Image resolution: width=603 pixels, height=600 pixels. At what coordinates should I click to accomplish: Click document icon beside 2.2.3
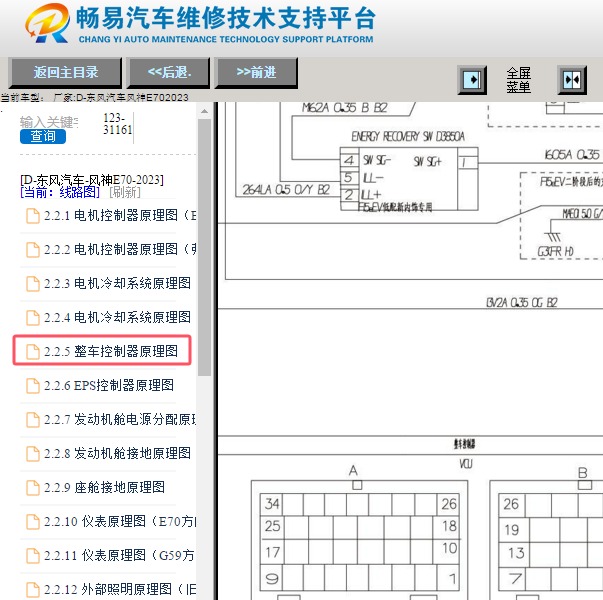[33, 283]
